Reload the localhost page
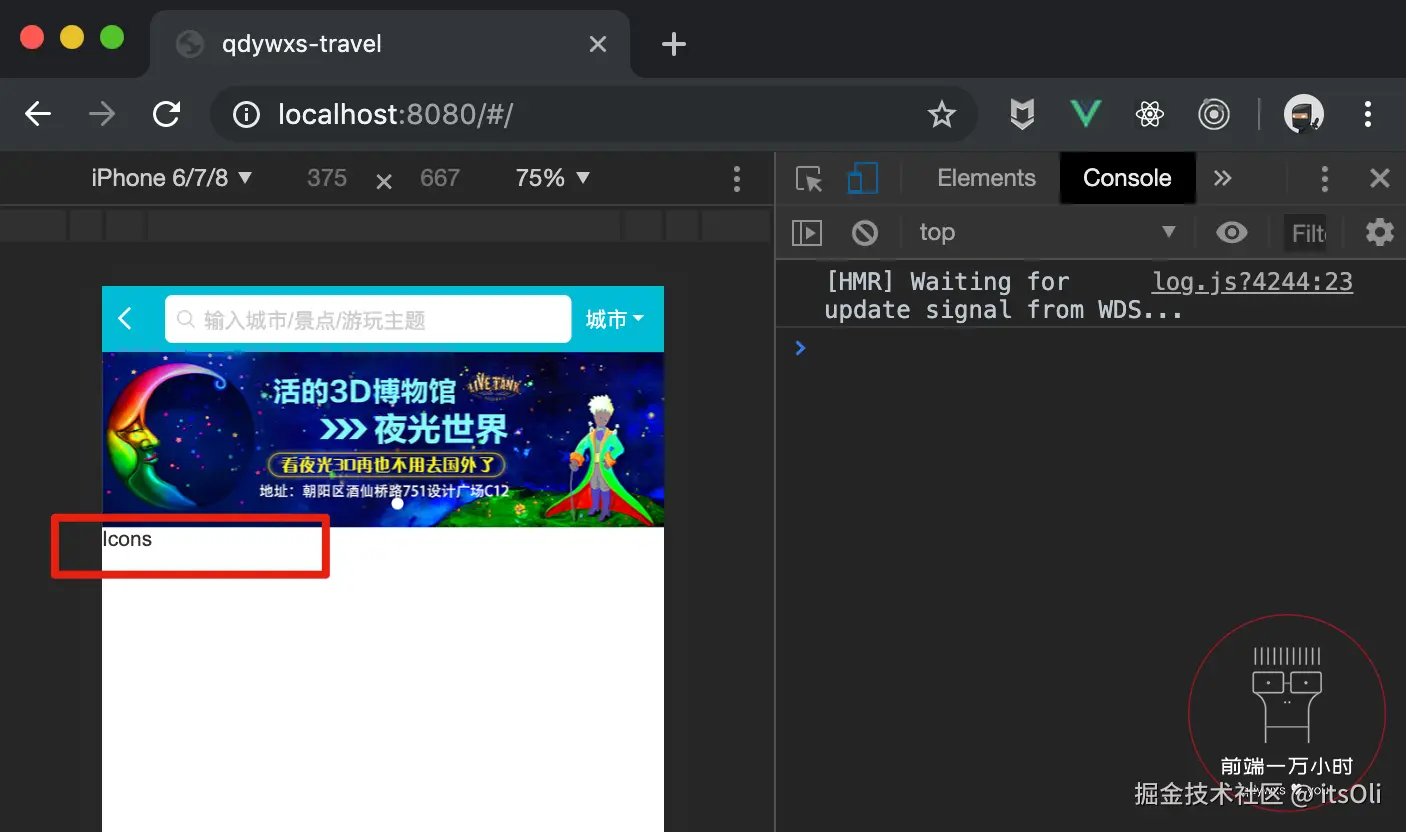Image resolution: width=1406 pixels, height=832 pixels. tap(166, 115)
